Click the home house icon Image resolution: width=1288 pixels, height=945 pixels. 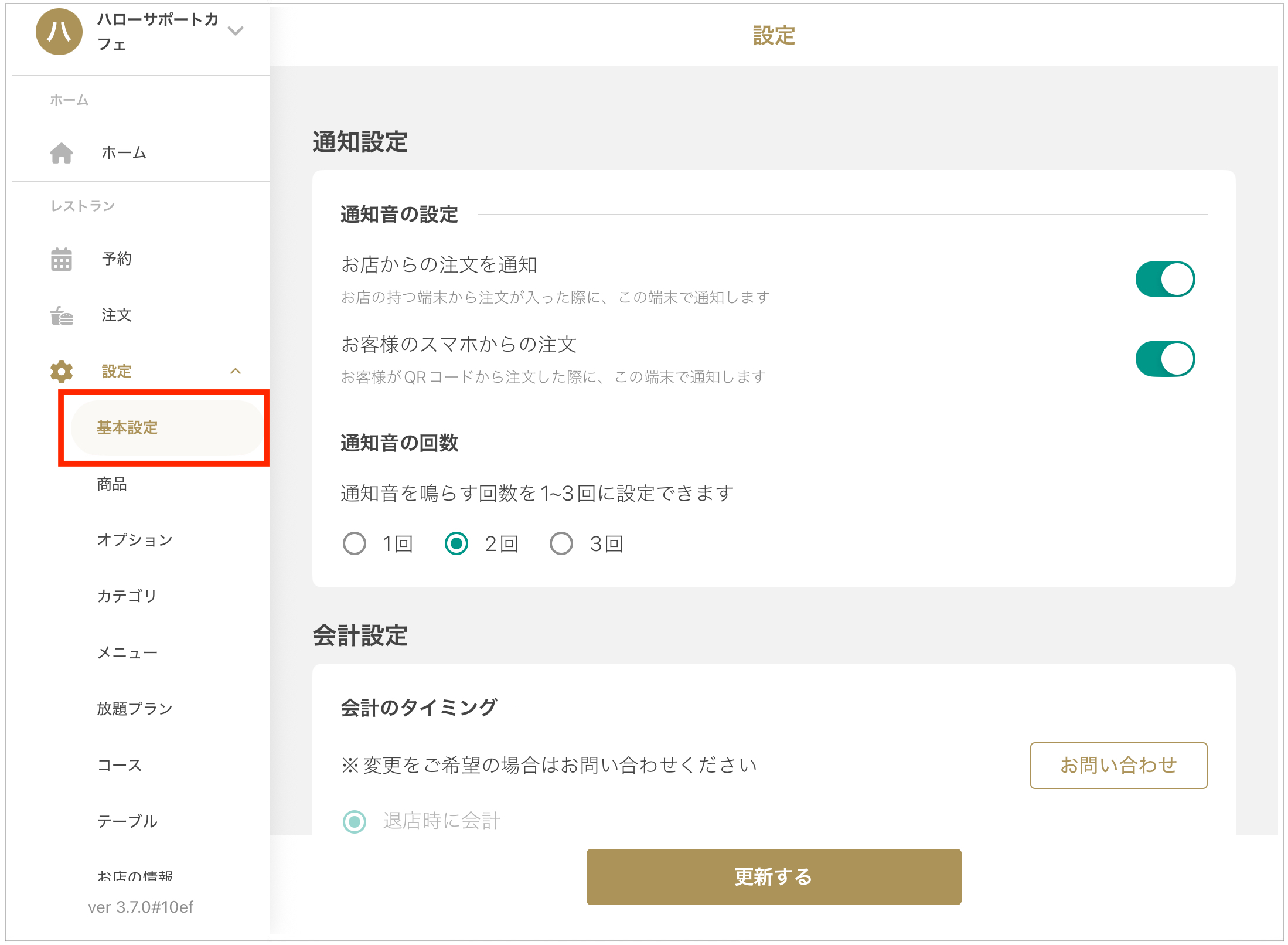click(x=62, y=153)
